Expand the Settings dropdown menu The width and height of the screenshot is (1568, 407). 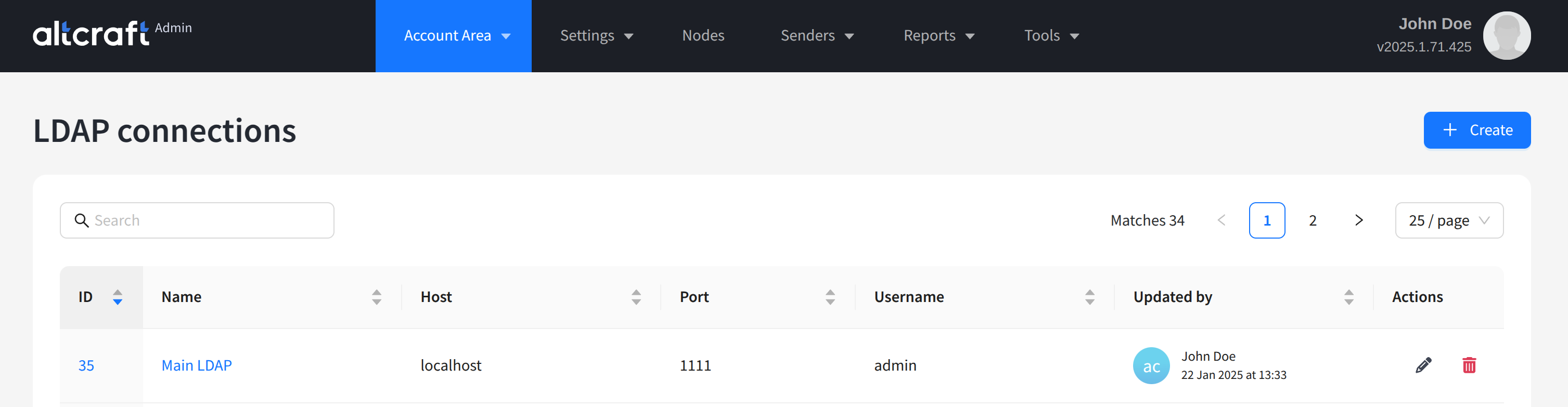point(596,36)
